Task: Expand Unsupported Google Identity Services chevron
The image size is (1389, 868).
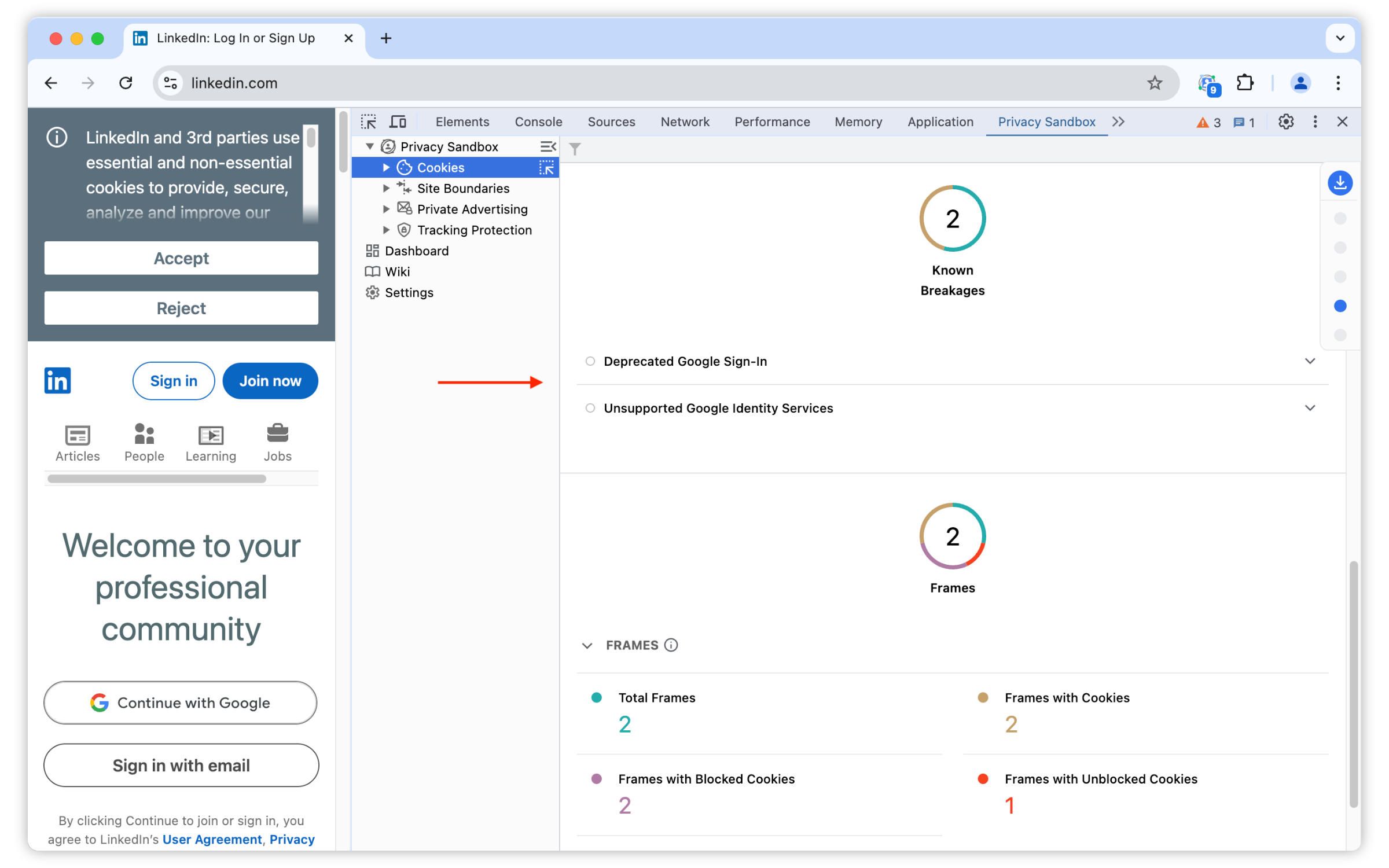Action: coord(1310,408)
